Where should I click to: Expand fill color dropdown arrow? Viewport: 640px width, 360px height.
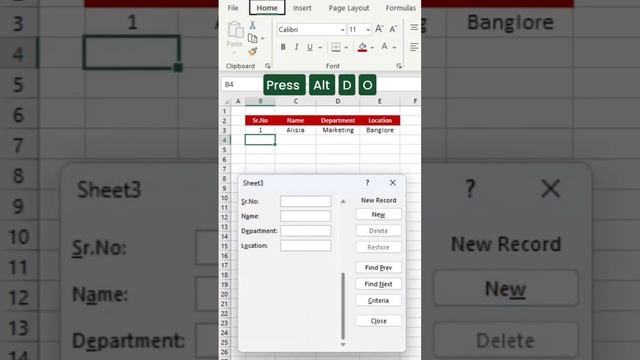(x=372, y=48)
